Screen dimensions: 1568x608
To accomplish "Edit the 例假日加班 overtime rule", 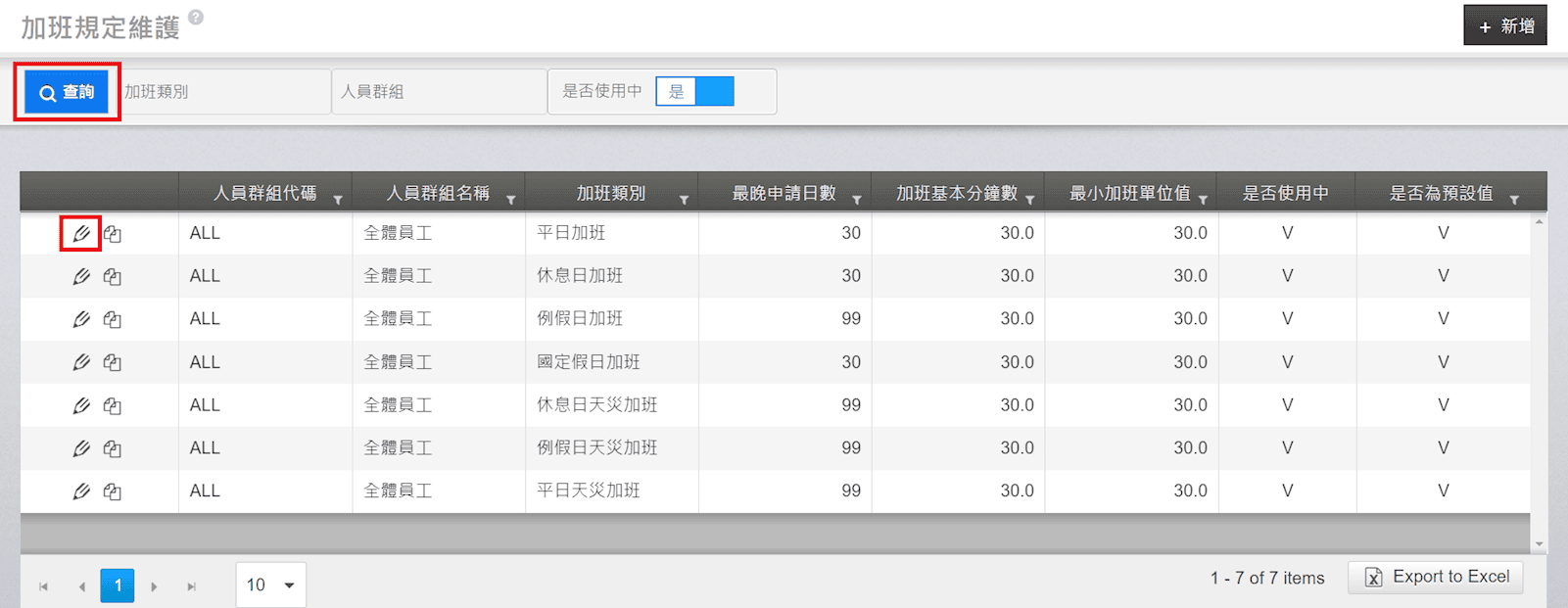I will [x=81, y=319].
